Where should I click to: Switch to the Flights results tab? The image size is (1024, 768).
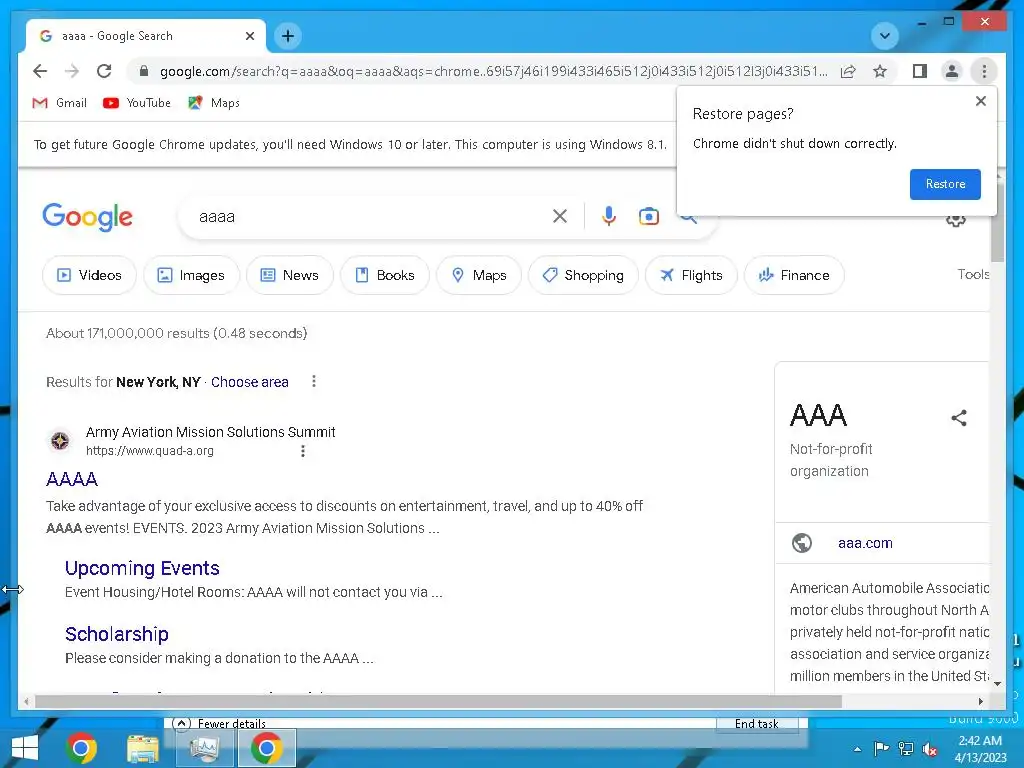(x=691, y=275)
